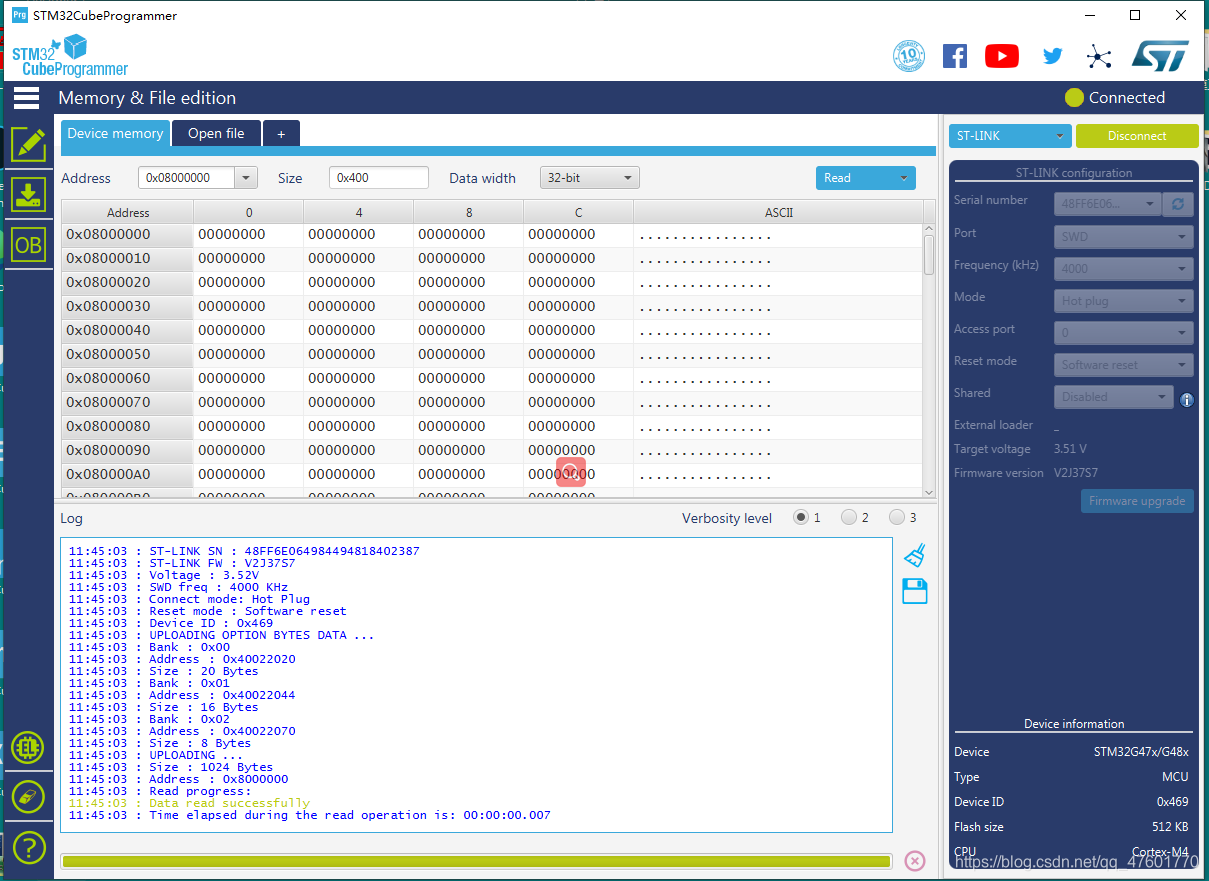
Task: Open the Port SWD dropdown
Action: coord(1124,237)
